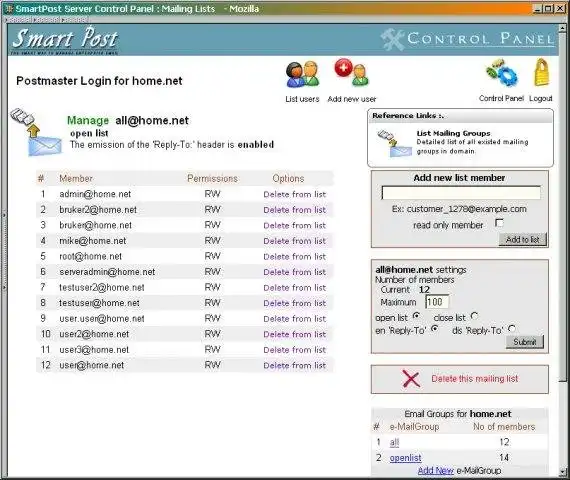This screenshot has height=480, width=570.
Task: Click the Options column header
Action: pyautogui.click(x=288, y=179)
